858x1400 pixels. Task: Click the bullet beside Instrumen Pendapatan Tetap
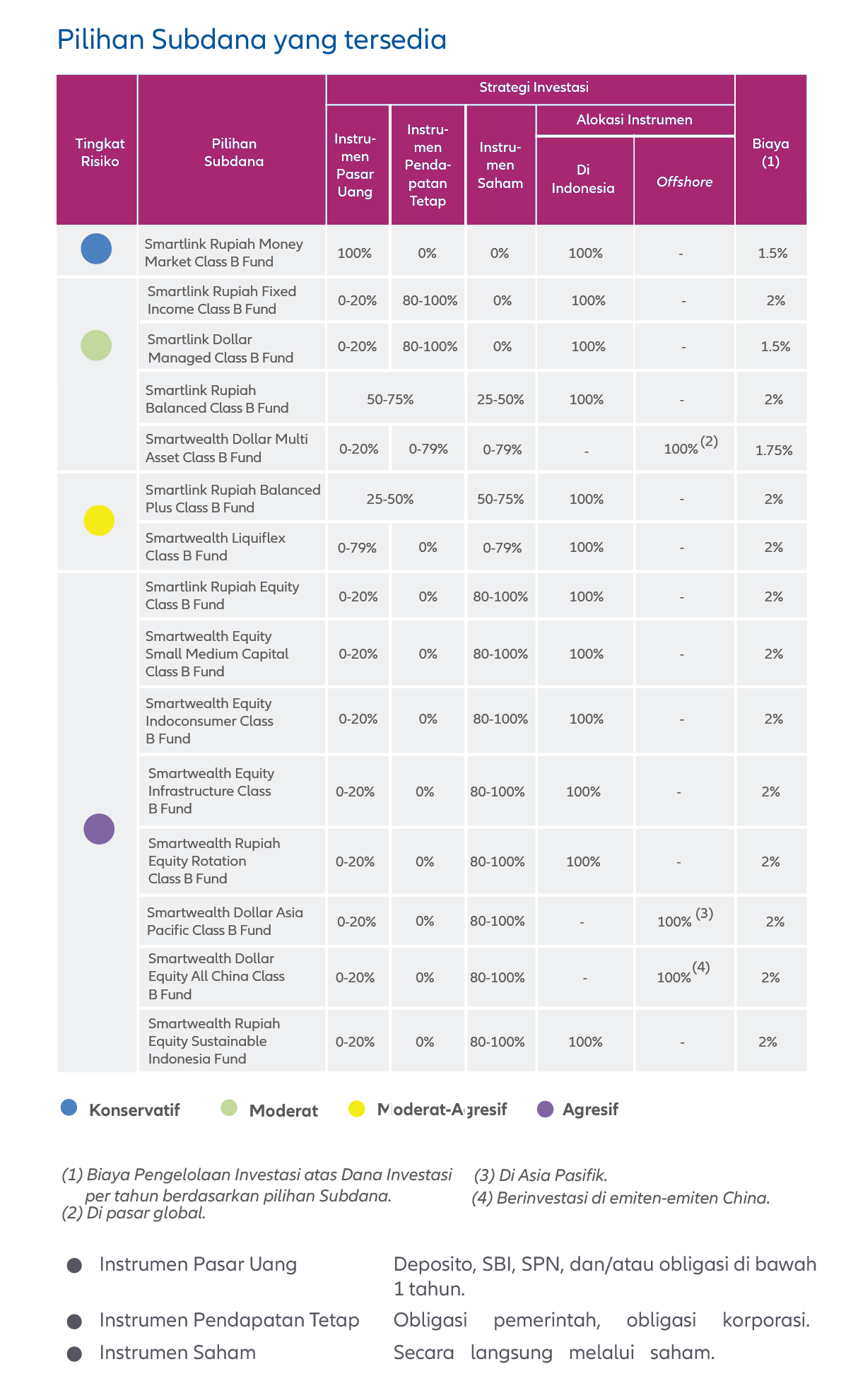tap(74, 1321)
